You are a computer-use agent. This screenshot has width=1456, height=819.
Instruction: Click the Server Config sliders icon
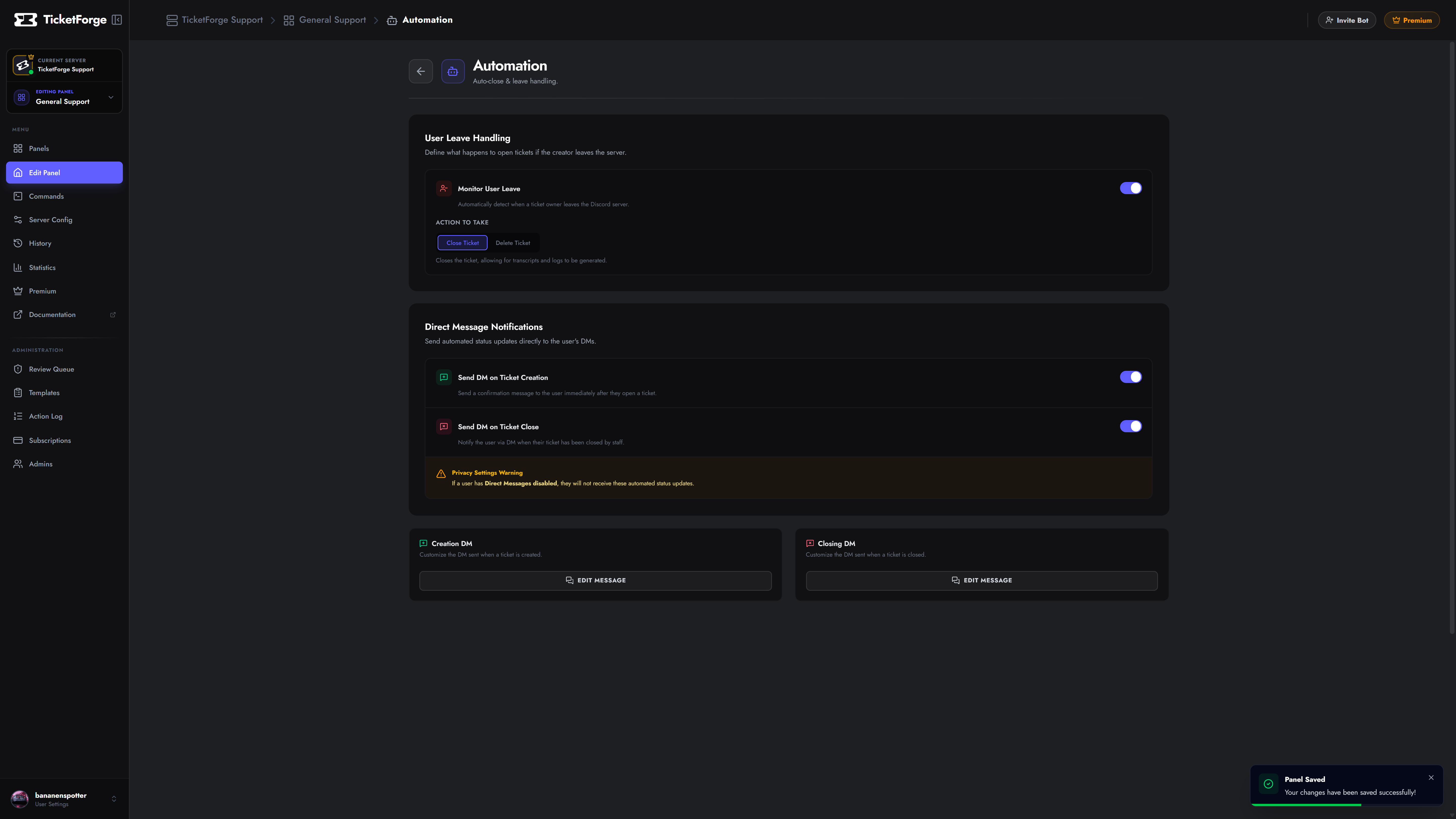[18, 220]
